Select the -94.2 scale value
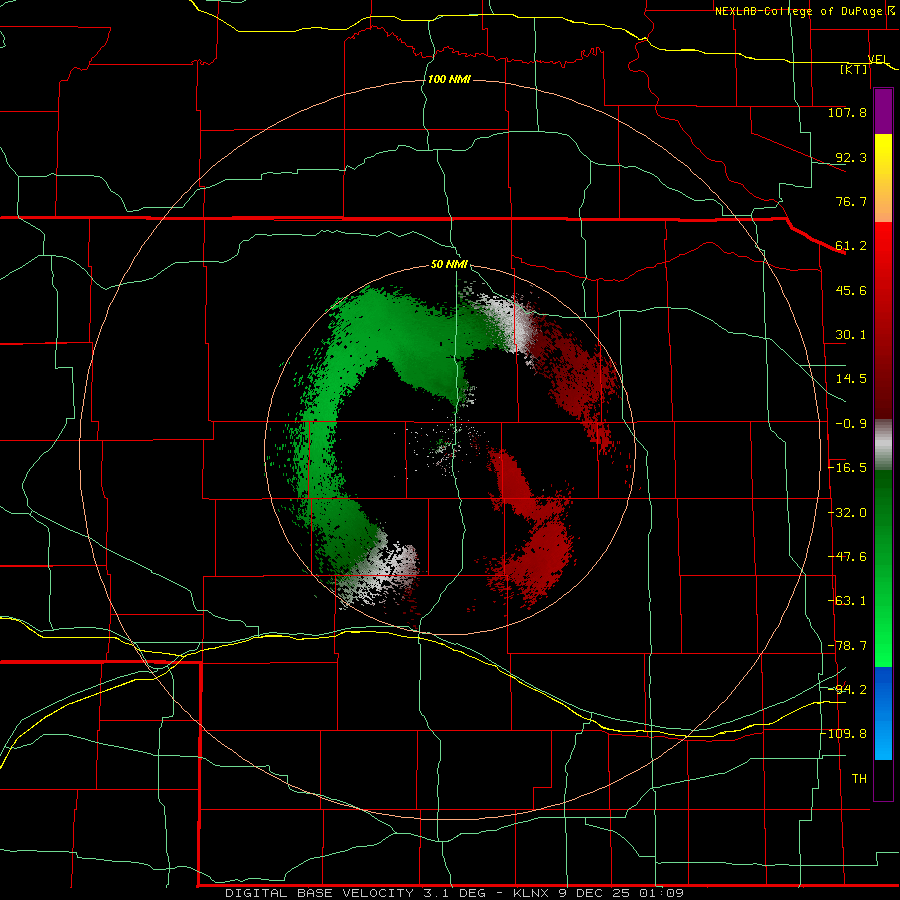 847,689
